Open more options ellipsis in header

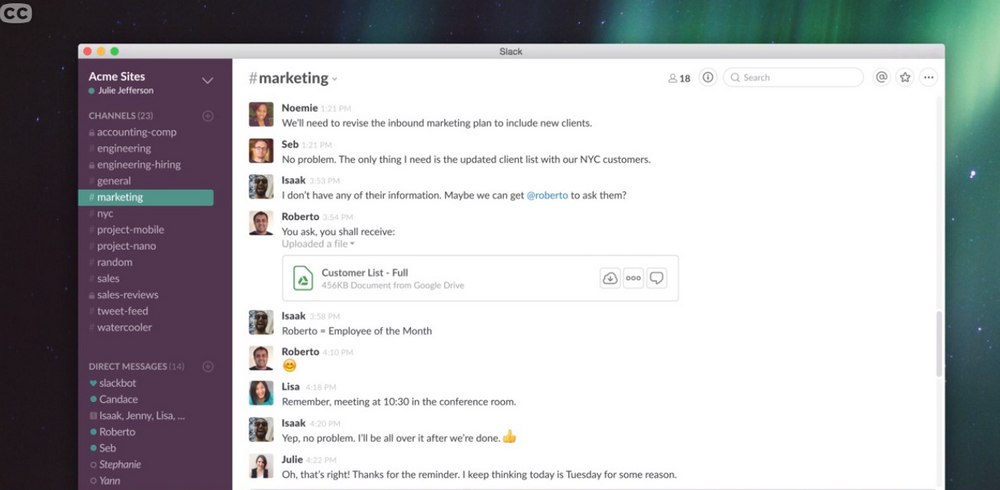click(x=929, y=77)
